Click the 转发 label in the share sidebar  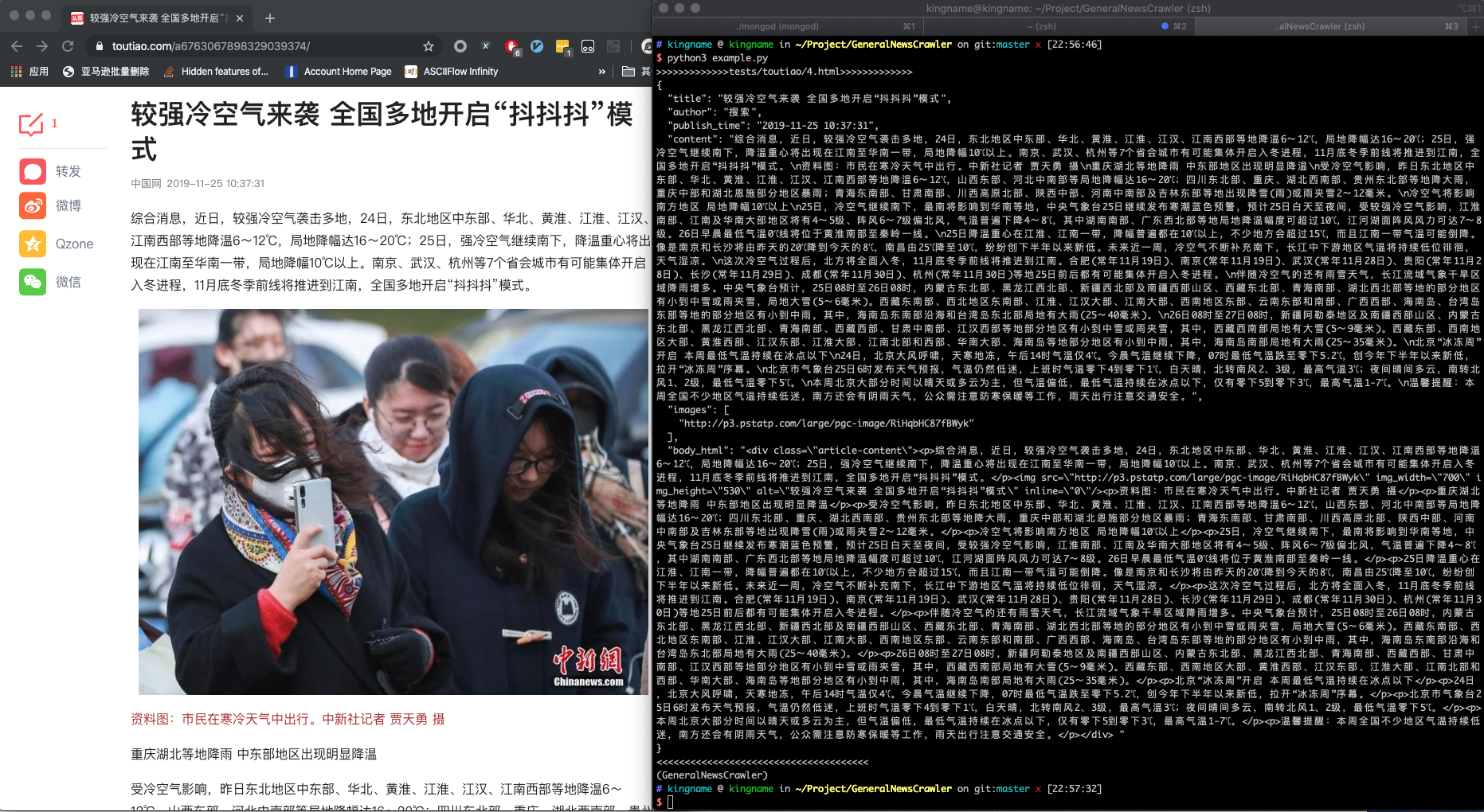click(x=69, y=171)
